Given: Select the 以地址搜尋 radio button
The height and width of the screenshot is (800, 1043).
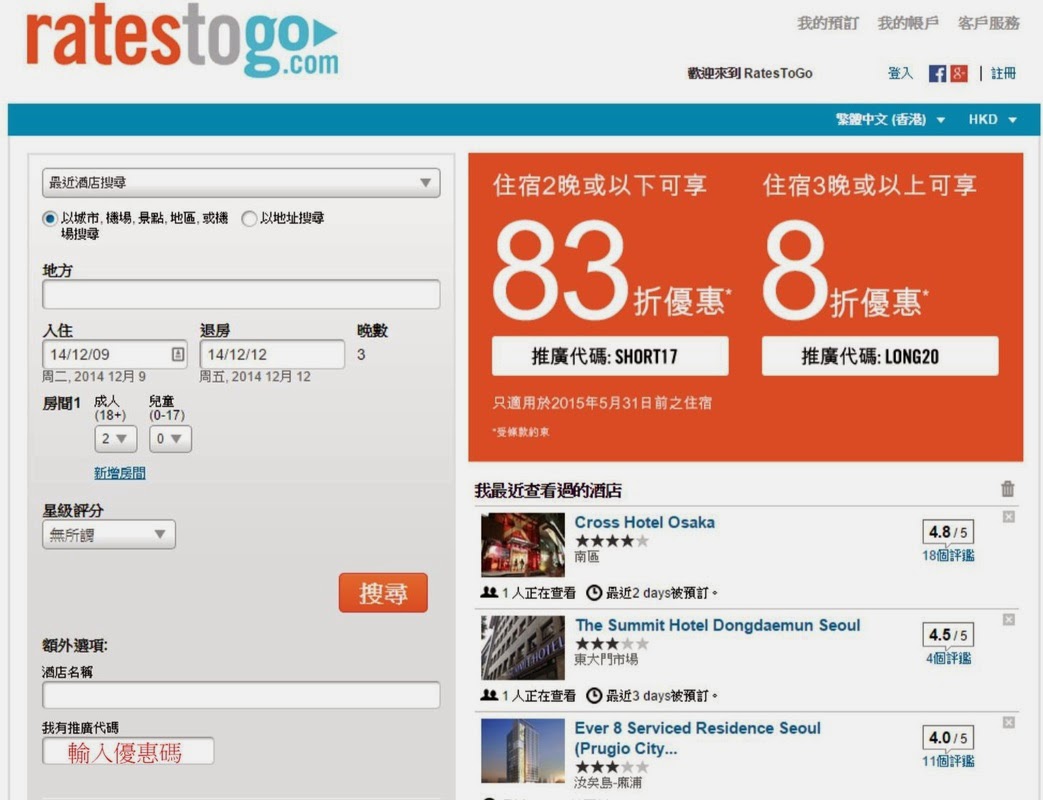Looking at the screenshot, I should [249, 219].
